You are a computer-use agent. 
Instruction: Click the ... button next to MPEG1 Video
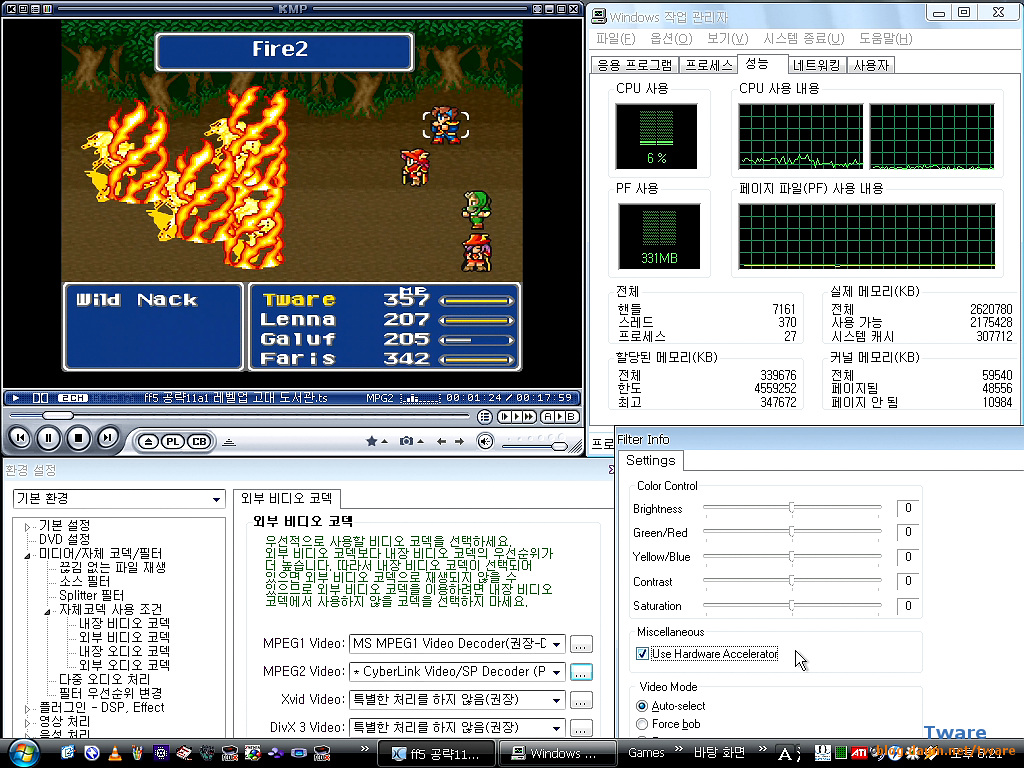(x=581, y=645)
